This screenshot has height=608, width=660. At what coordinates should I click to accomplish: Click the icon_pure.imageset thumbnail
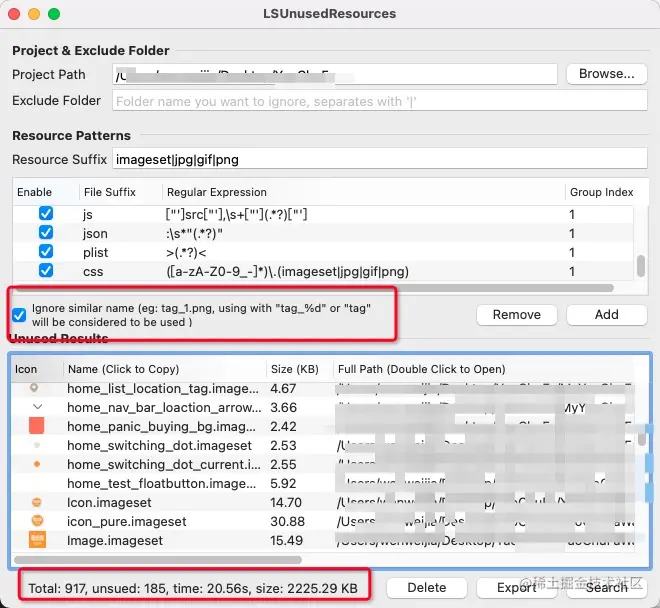(37, 521)
